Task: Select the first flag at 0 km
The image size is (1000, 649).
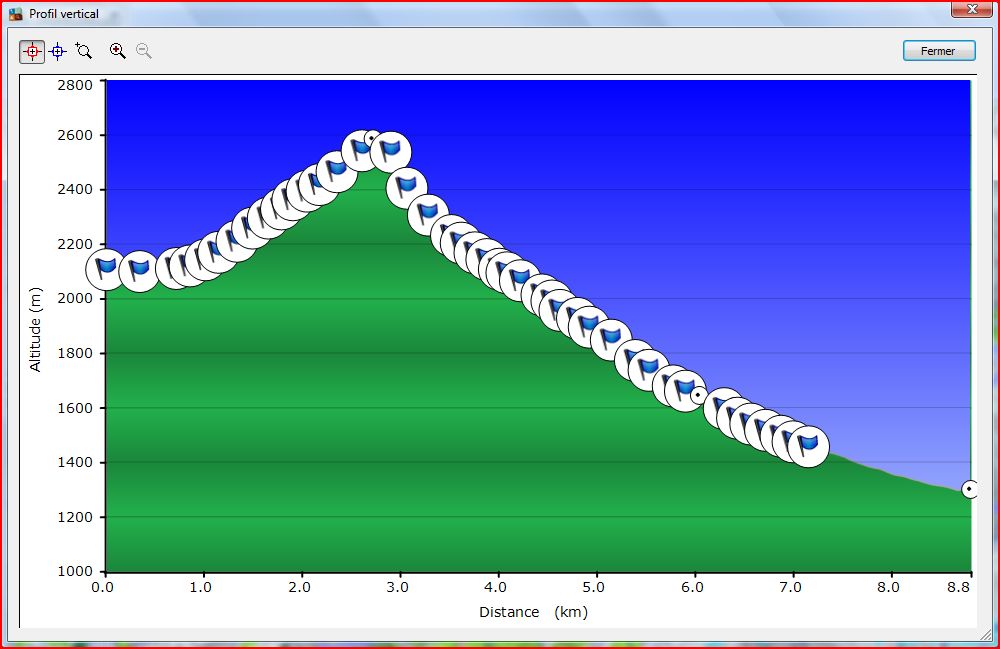Action: tap(105, 269)
